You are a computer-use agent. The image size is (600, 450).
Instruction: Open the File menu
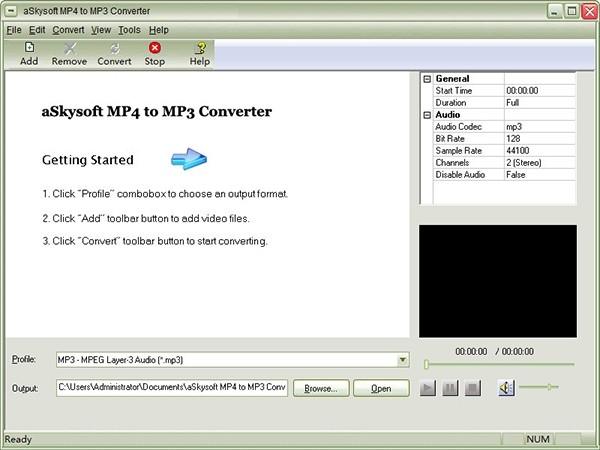pos(14,30)
